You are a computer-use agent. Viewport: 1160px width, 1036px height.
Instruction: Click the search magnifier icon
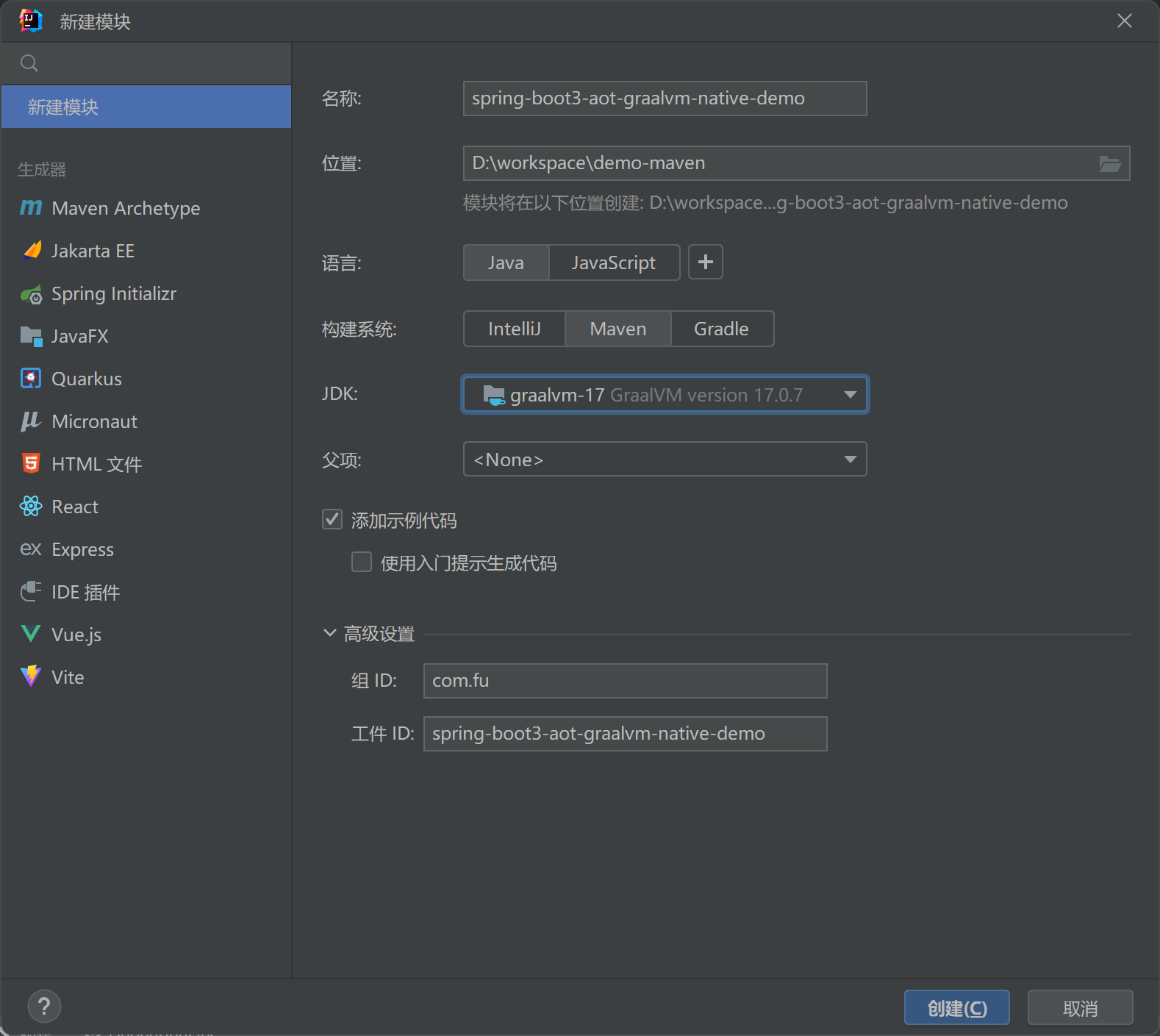pyautogui.click(x=29, y=63)
